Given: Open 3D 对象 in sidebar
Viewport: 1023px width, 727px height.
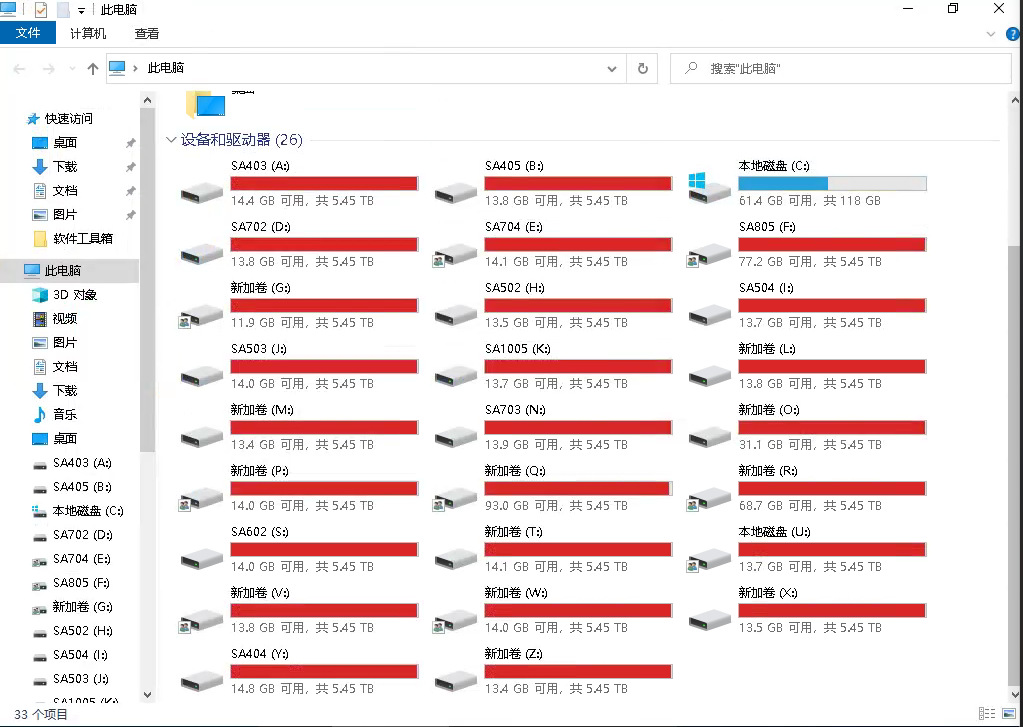Looking at the screenshot, I should click(74, 294).
